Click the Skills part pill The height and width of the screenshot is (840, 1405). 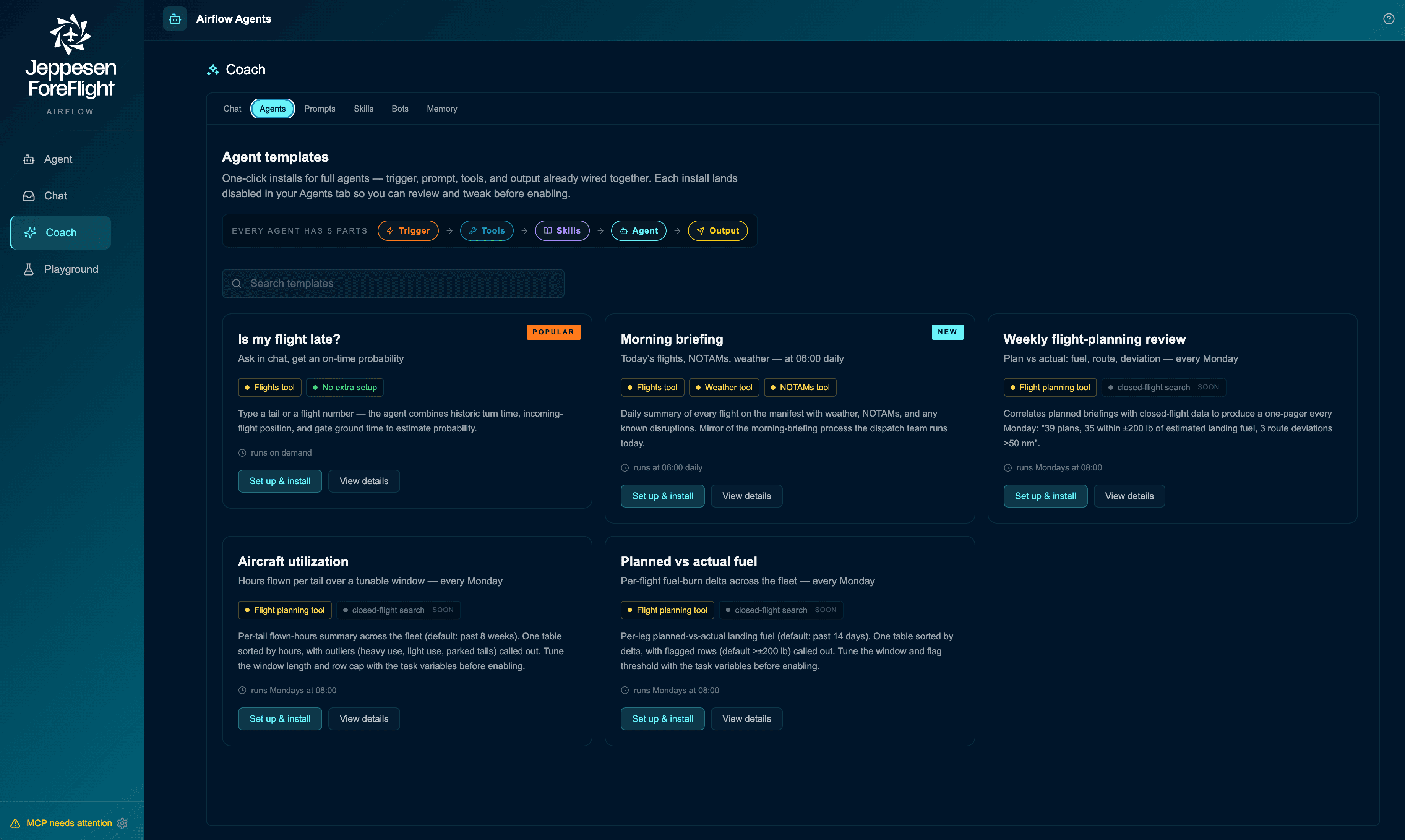[x=562, y=230]
